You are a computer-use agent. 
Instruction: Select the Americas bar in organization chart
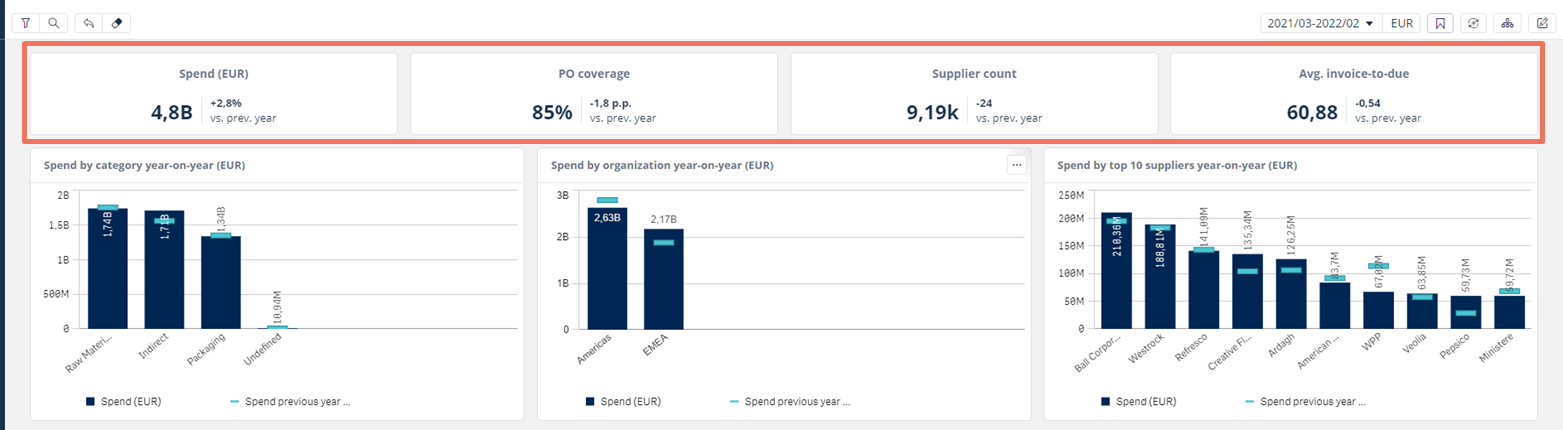tap(607, 268)
